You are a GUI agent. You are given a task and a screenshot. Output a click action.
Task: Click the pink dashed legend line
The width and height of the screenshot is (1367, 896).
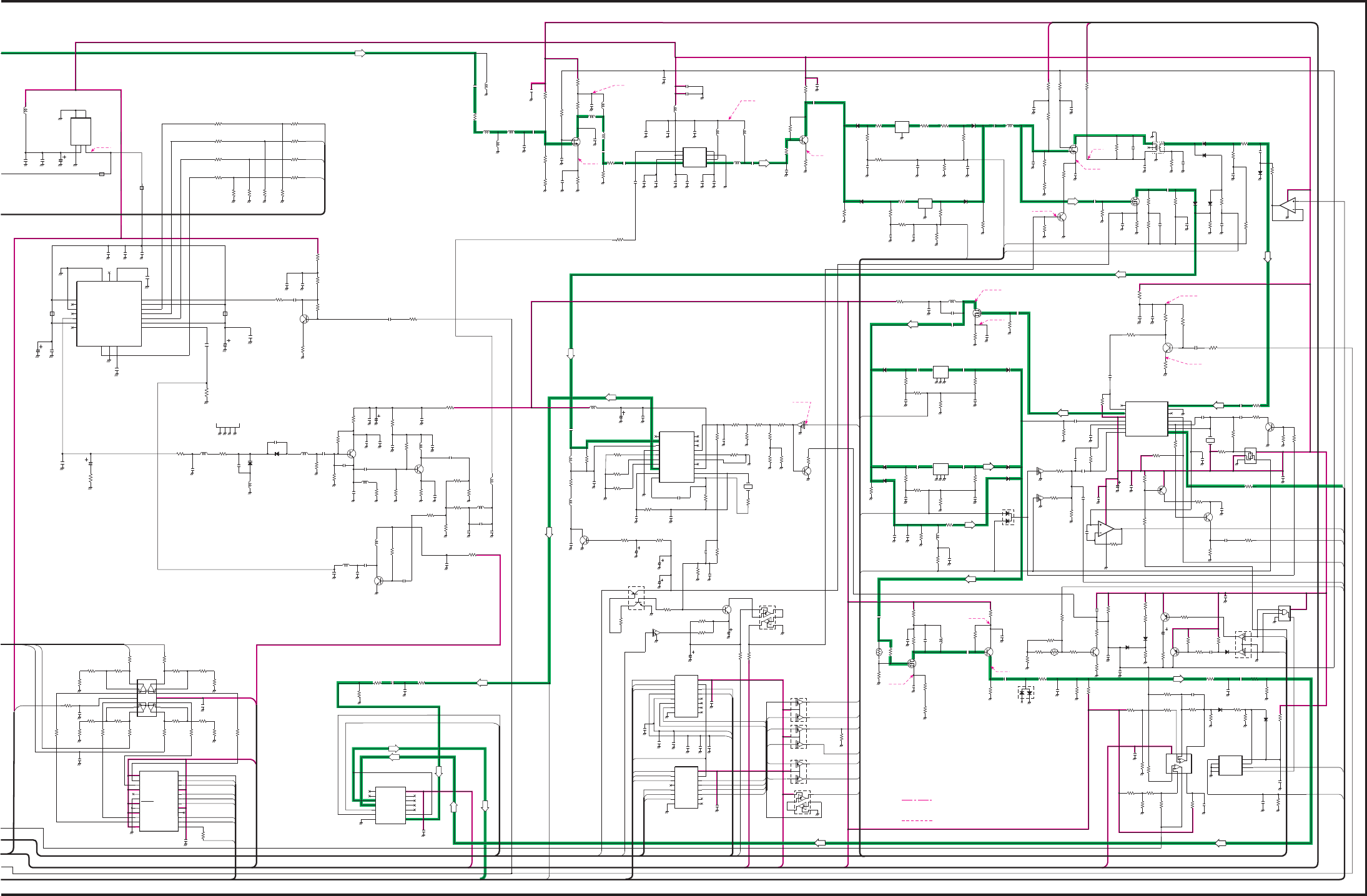[916, 820]
